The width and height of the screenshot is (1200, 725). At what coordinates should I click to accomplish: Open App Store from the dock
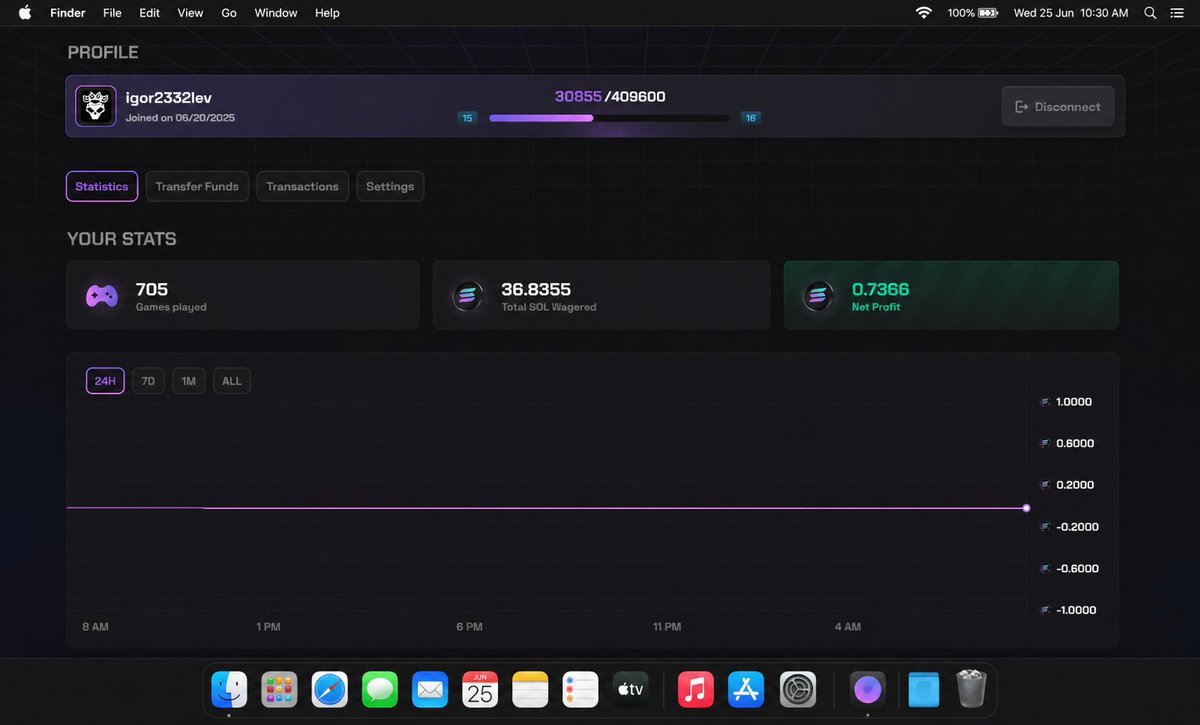pos(747,689)
